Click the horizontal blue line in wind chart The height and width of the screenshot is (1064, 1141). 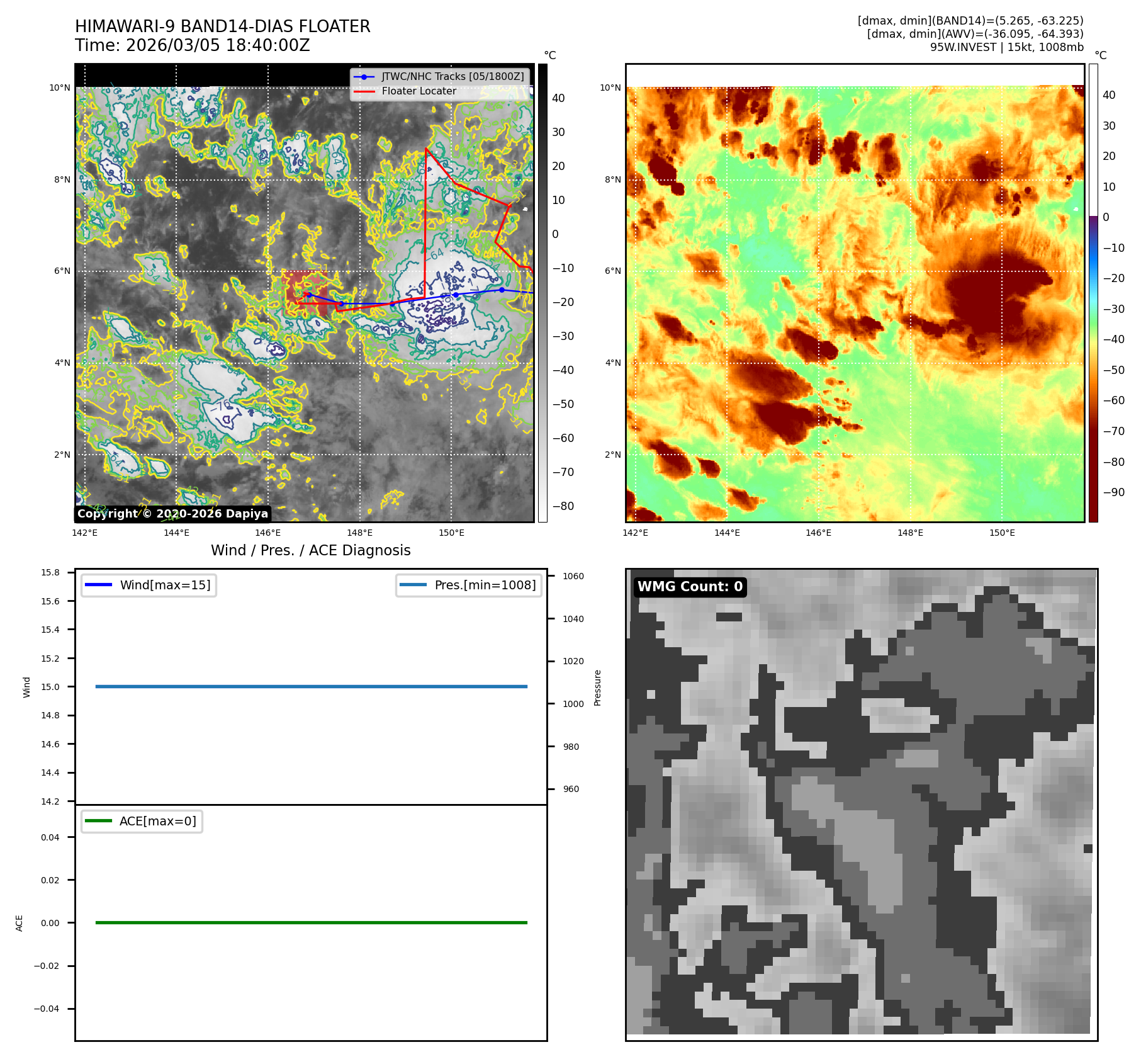[311, 686]
